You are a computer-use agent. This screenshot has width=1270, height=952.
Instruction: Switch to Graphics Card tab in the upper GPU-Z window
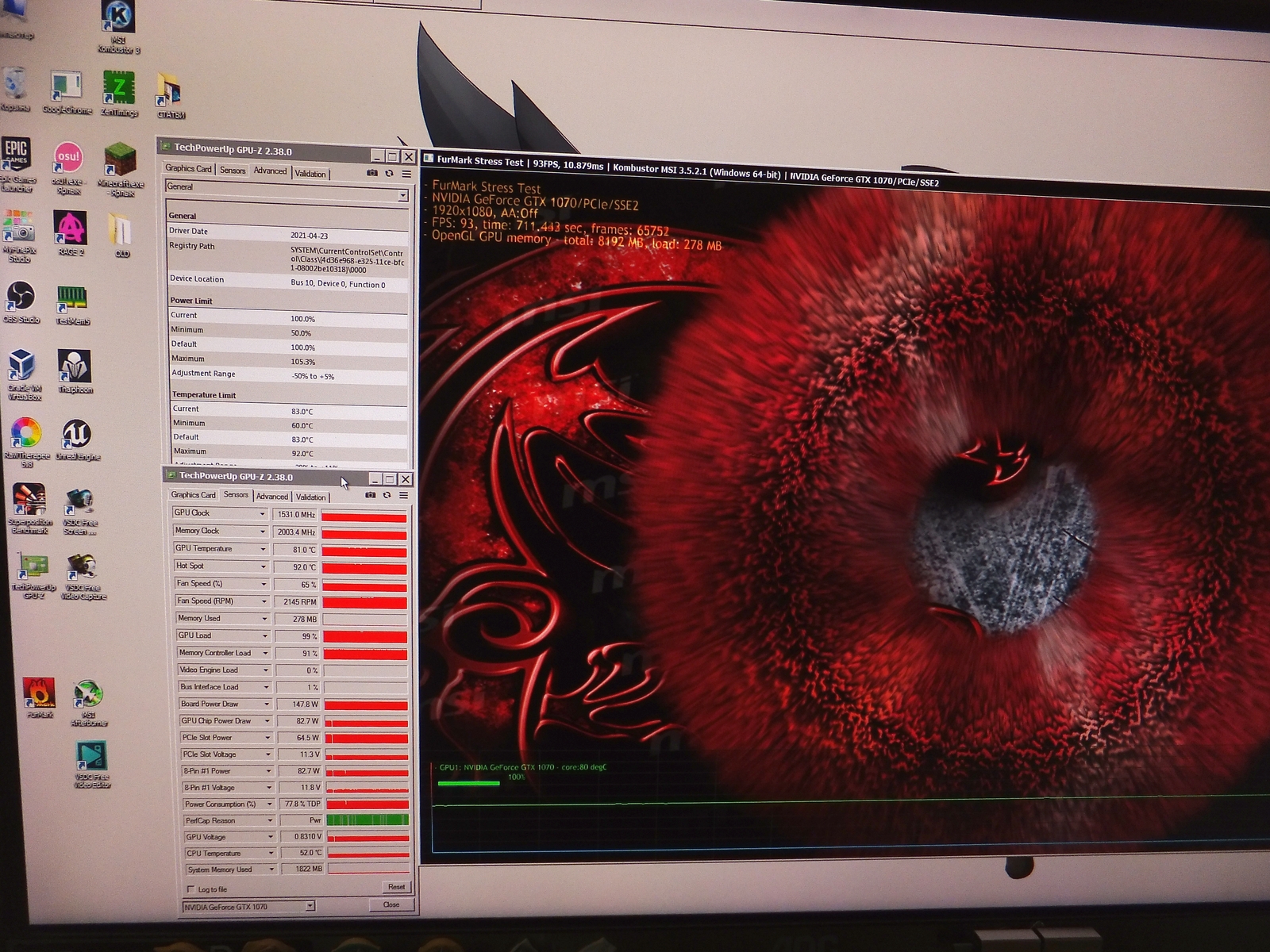[x=188, y=168]
